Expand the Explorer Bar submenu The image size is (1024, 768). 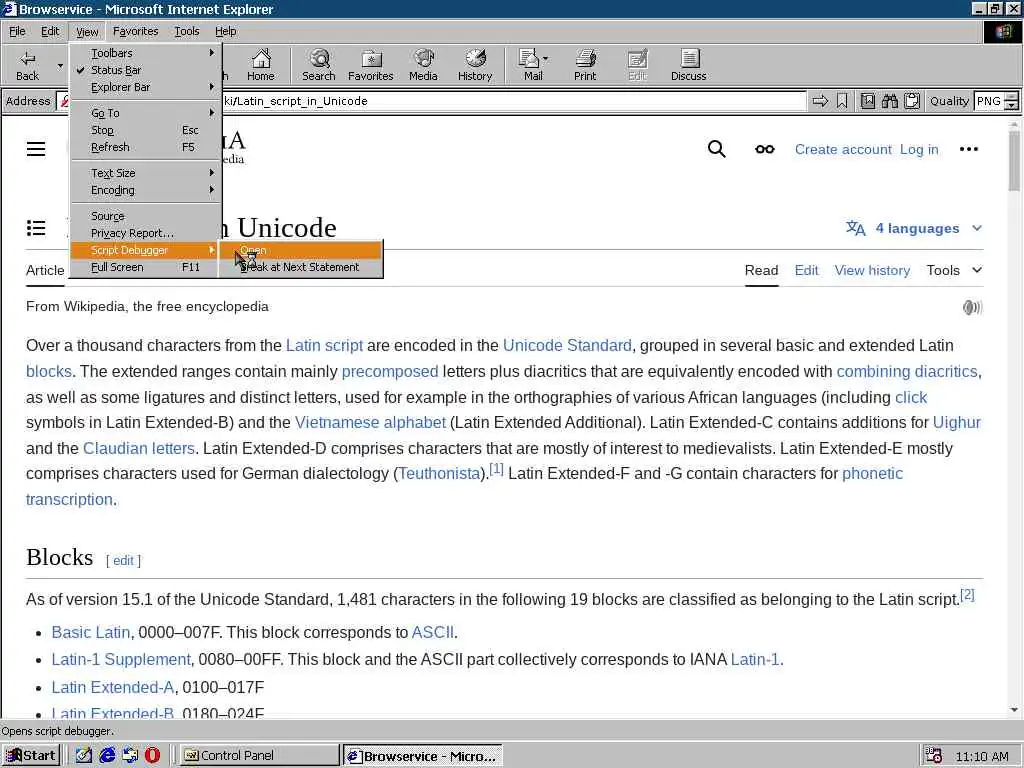click(146, 87)
